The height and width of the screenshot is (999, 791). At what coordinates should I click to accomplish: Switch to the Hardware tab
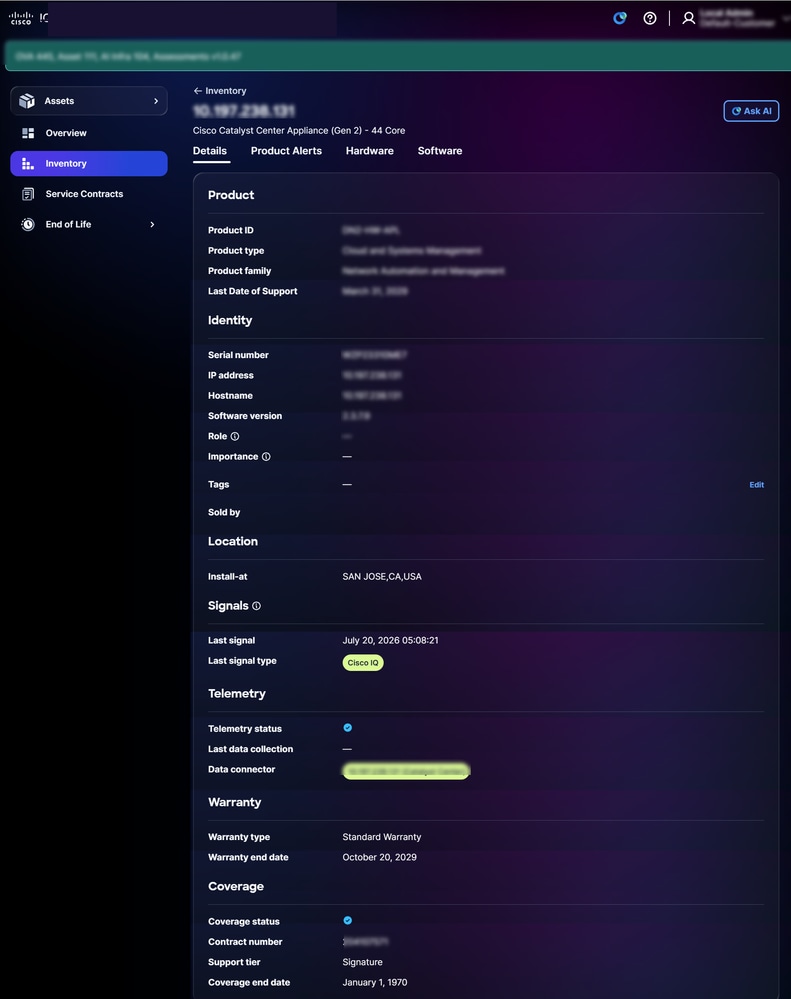click(369, 151)
